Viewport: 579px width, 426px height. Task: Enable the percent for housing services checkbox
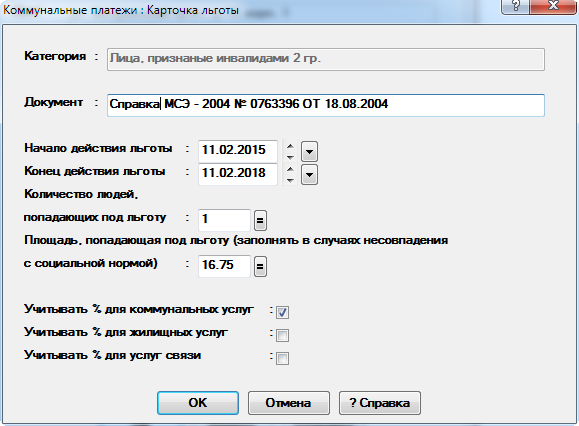282,335
